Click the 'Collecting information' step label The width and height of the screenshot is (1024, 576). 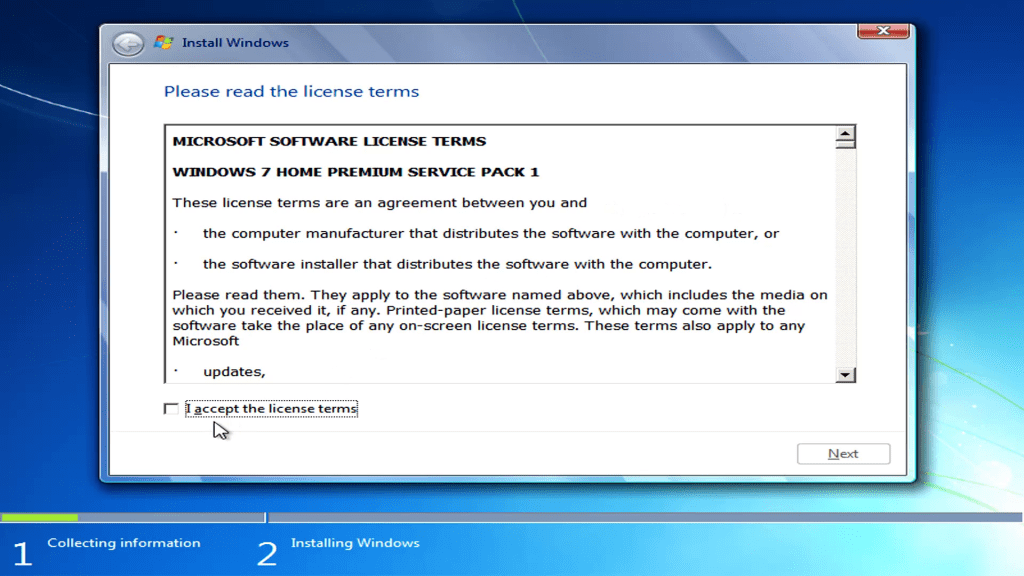click(x=123, y=543)
